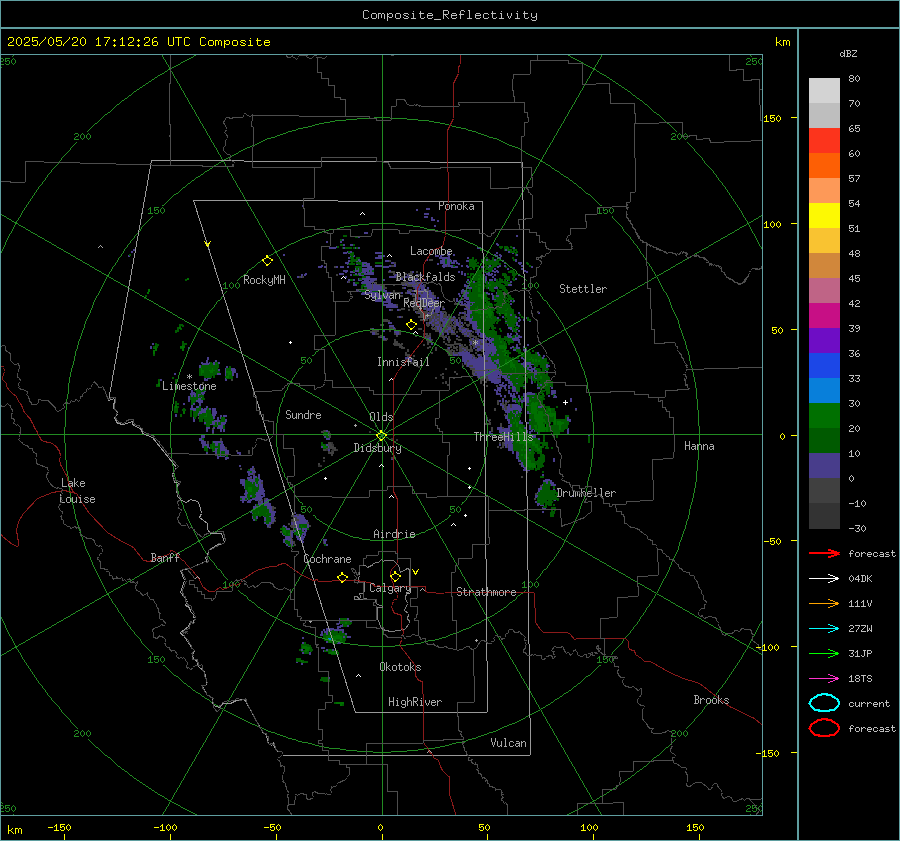Click the -150 tick on bottom axis
900x841 pixels.
point(59,827)
